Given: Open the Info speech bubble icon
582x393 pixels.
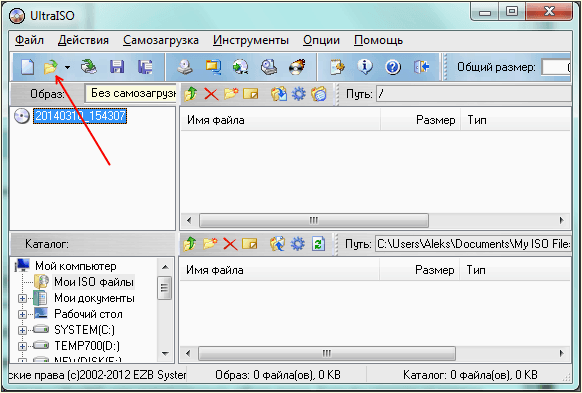Looking at the screenshot, I should tap(365, 67).
